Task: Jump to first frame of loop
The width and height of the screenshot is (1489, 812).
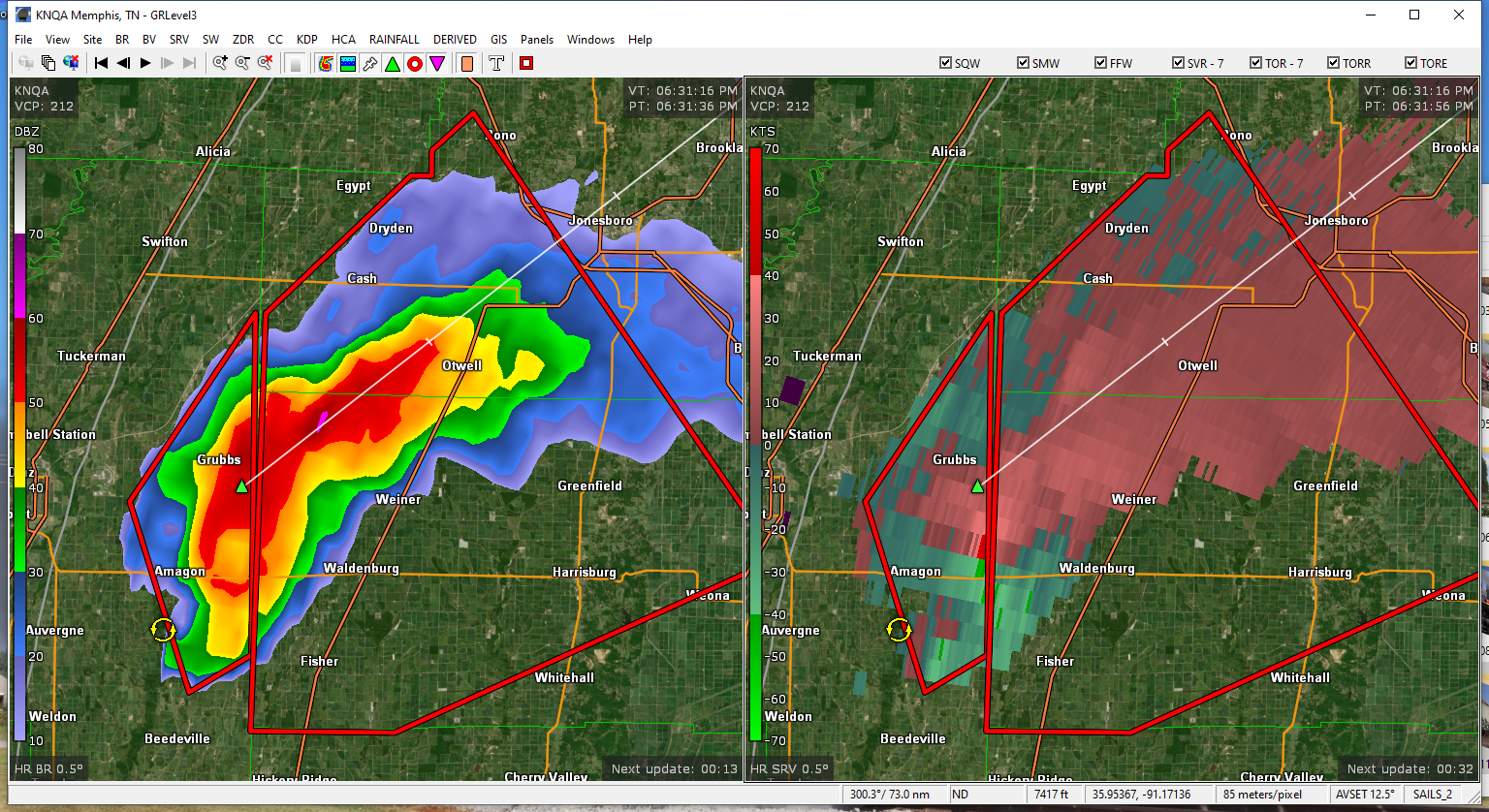Action: 101,63
